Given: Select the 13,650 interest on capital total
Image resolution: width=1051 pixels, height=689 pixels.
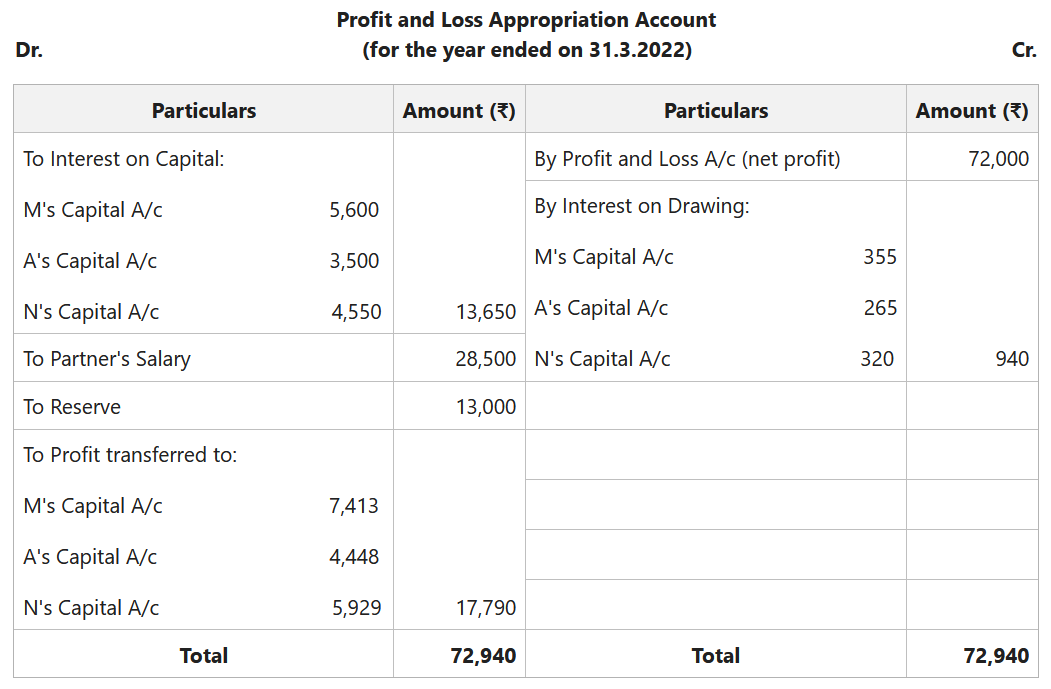Looking at the screenshot, I should [x=486, y=312].
